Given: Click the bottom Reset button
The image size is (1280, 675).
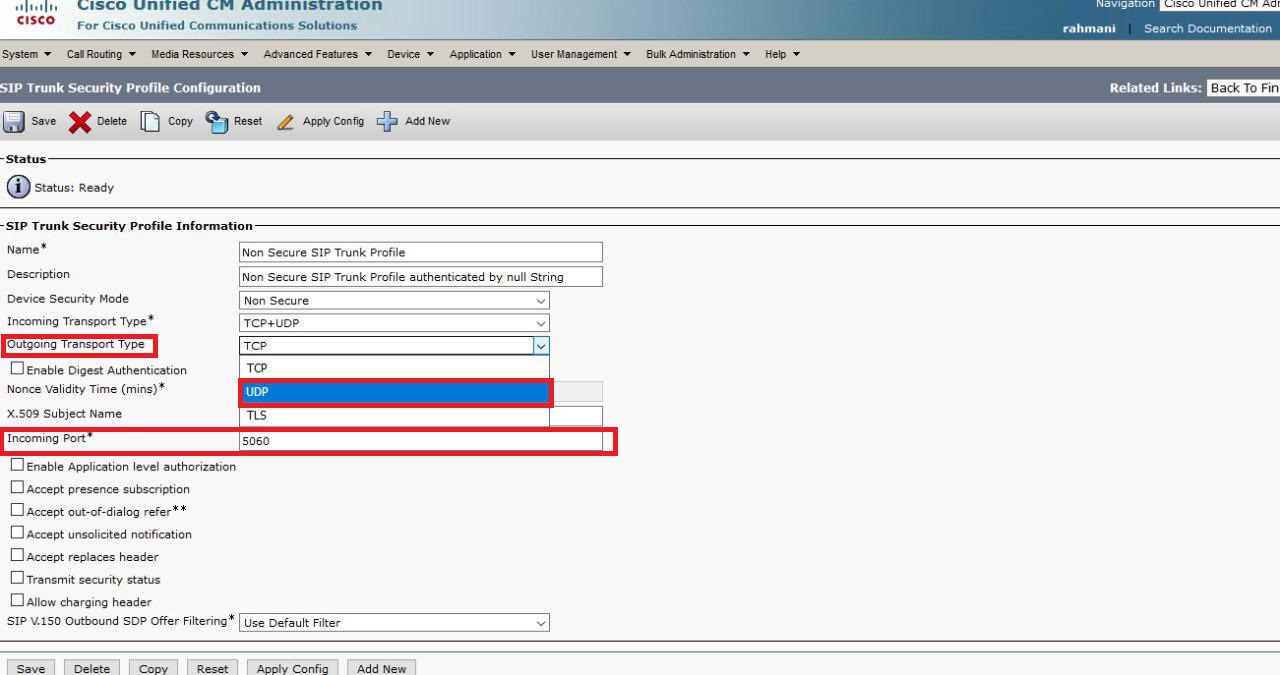Looking at the screenshot, I should click(x=212, y=668).
